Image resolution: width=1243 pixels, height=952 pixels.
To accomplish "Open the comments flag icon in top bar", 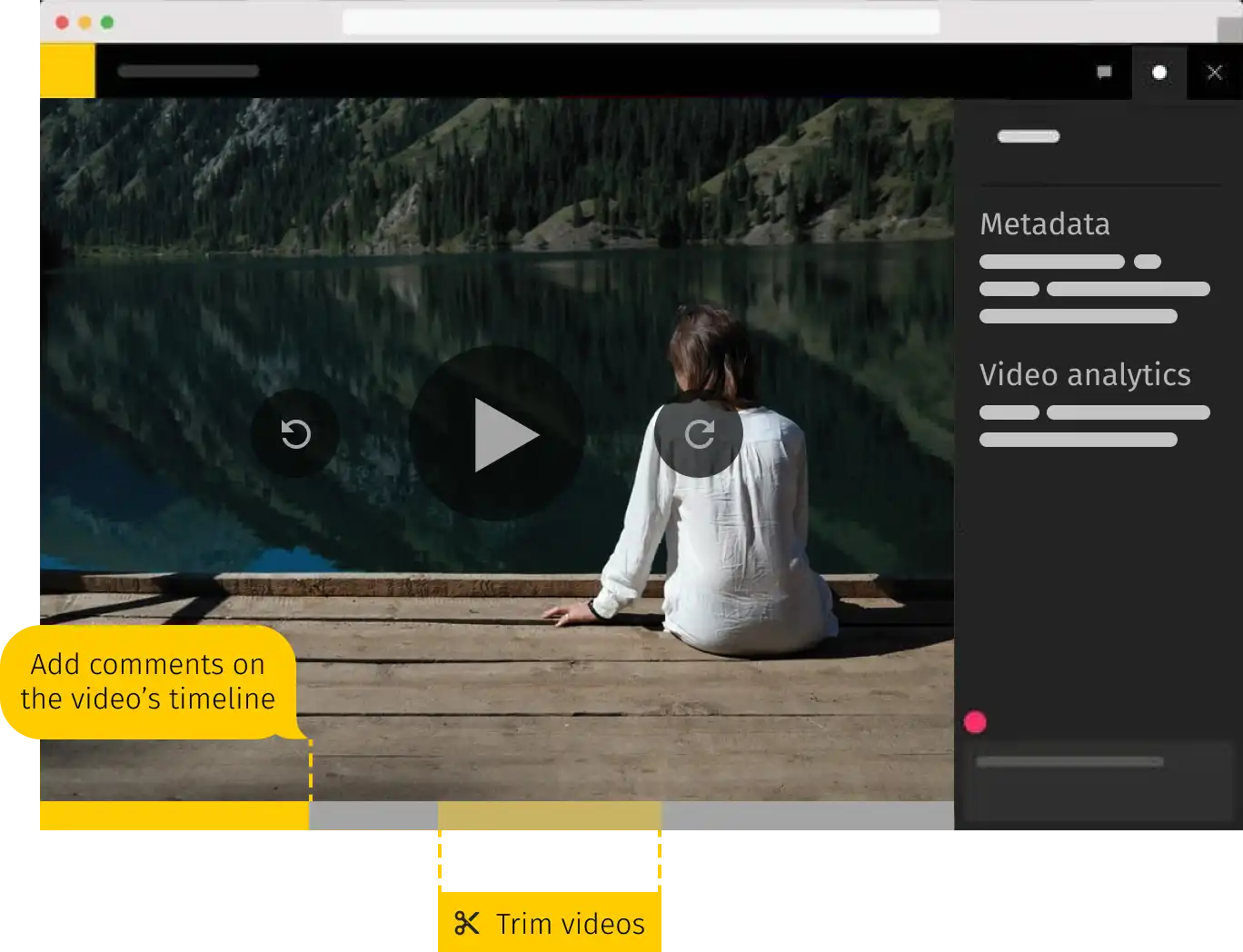I will (x=1104, y=72).
